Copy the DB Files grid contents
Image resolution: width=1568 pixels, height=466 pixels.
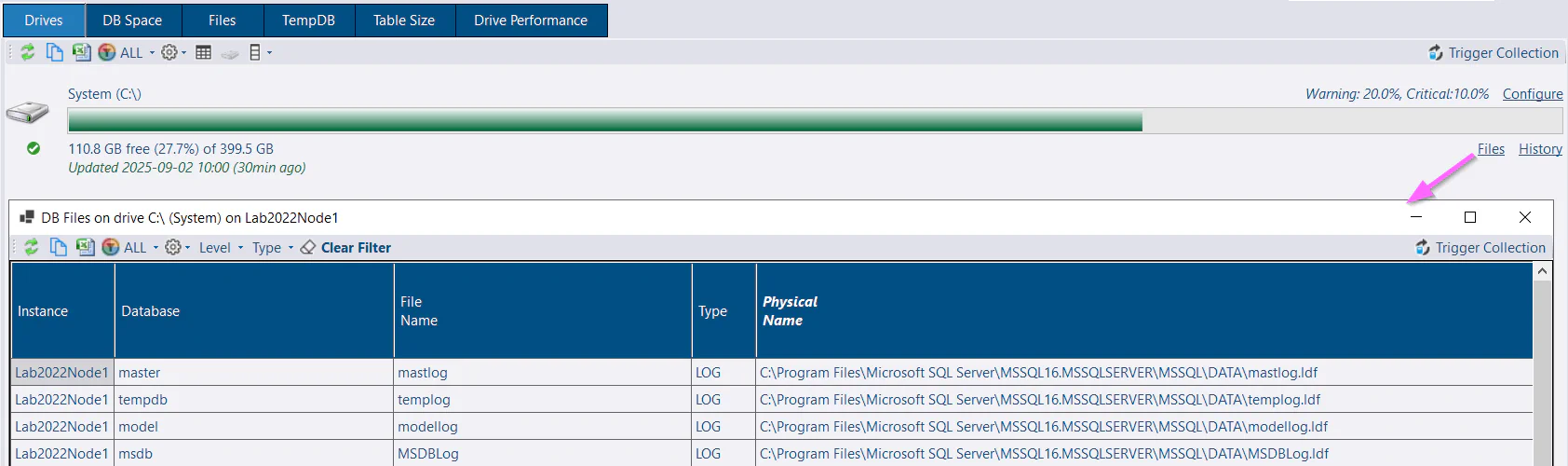coord(59,247)
